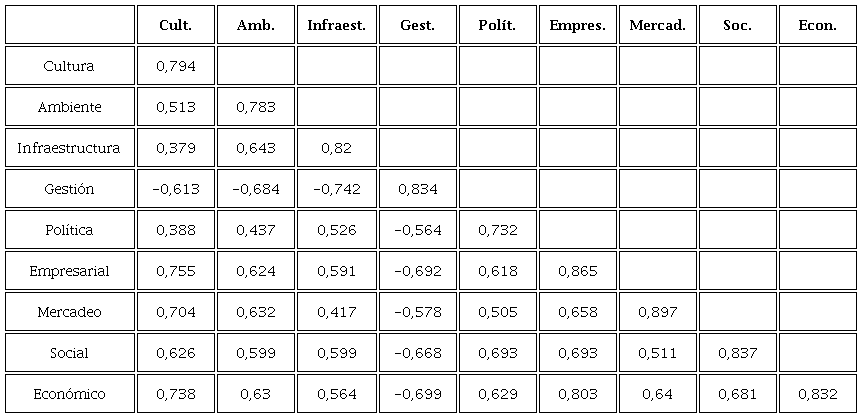Click the Cult. column header
The image size is (862, 418).
(x=175, y=25)
